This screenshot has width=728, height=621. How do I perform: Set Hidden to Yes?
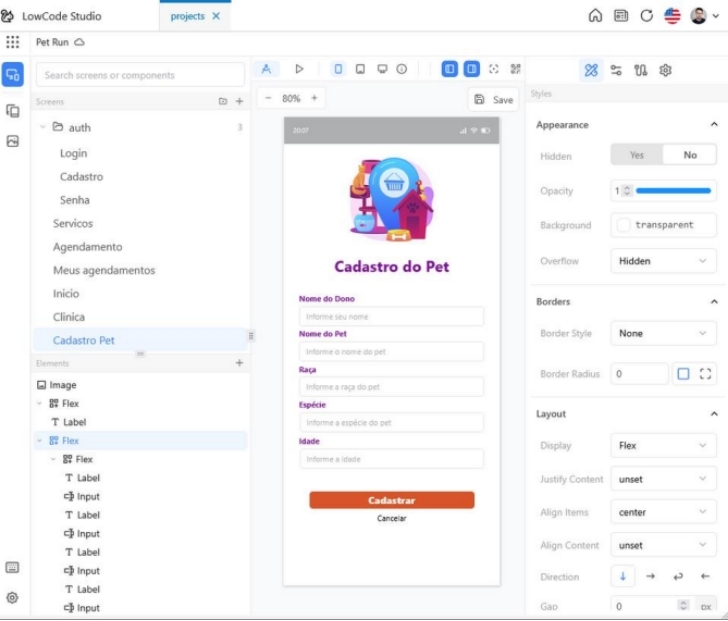[x=637, y=155]
